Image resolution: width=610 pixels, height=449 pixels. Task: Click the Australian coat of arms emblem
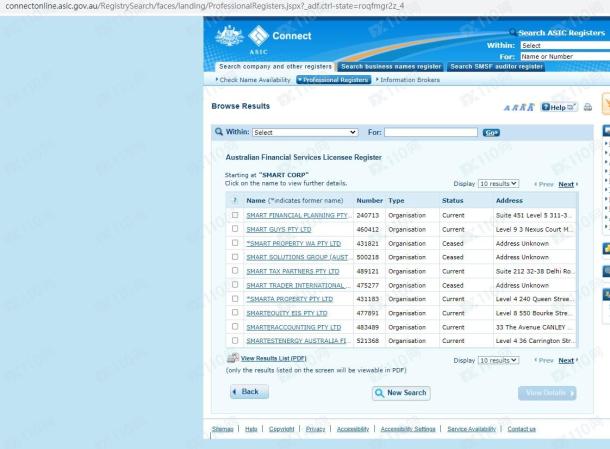click(x=230, y=35)
